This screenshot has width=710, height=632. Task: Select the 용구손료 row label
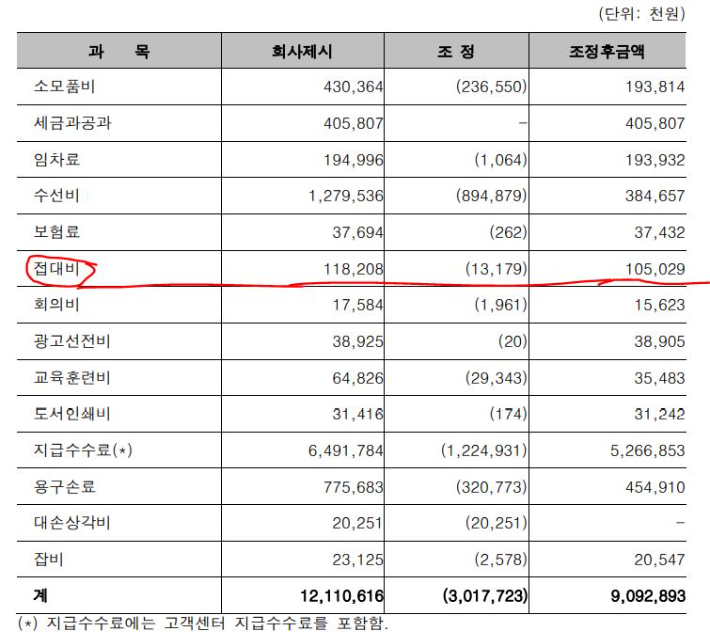point(64,487)
